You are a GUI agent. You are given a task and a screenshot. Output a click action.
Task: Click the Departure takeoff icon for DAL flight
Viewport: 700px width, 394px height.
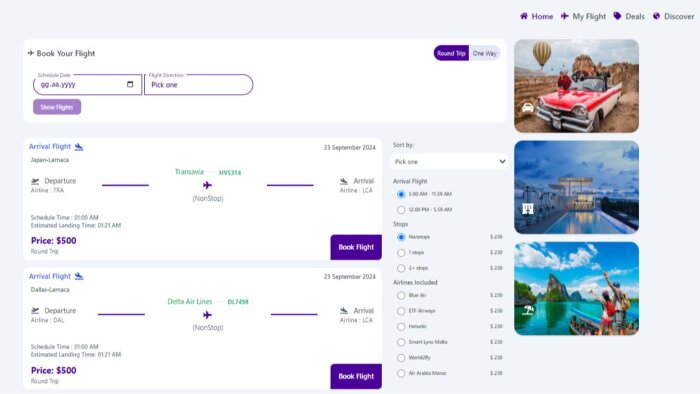(x=35, y=311)
